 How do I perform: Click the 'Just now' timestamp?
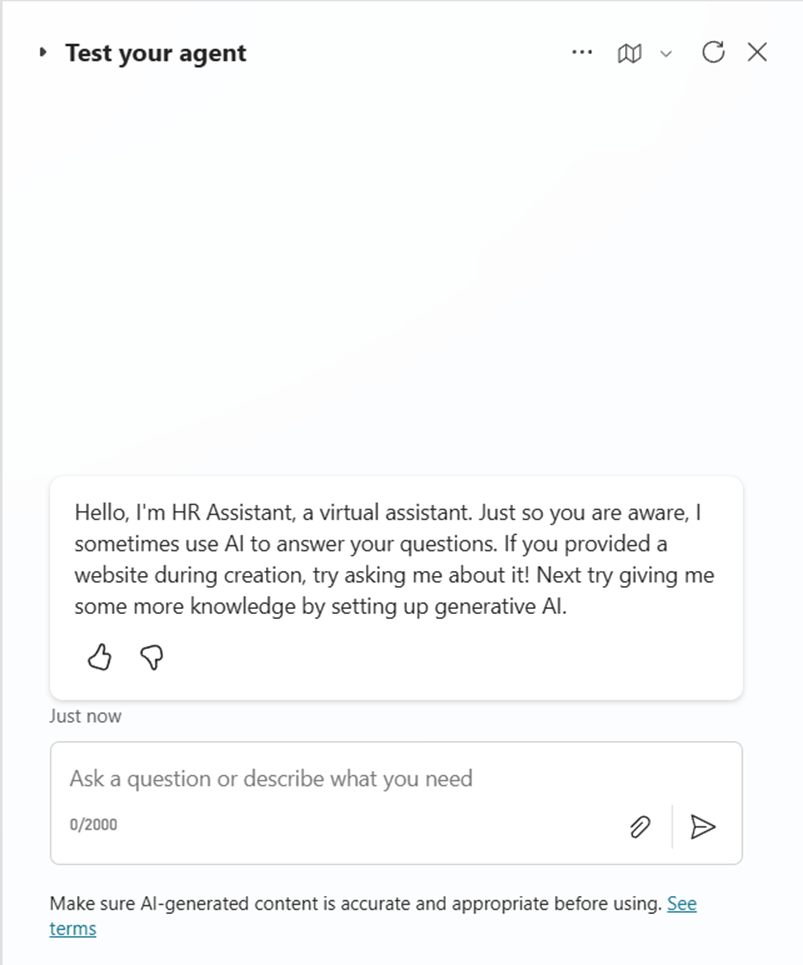(x=86, y=716)
